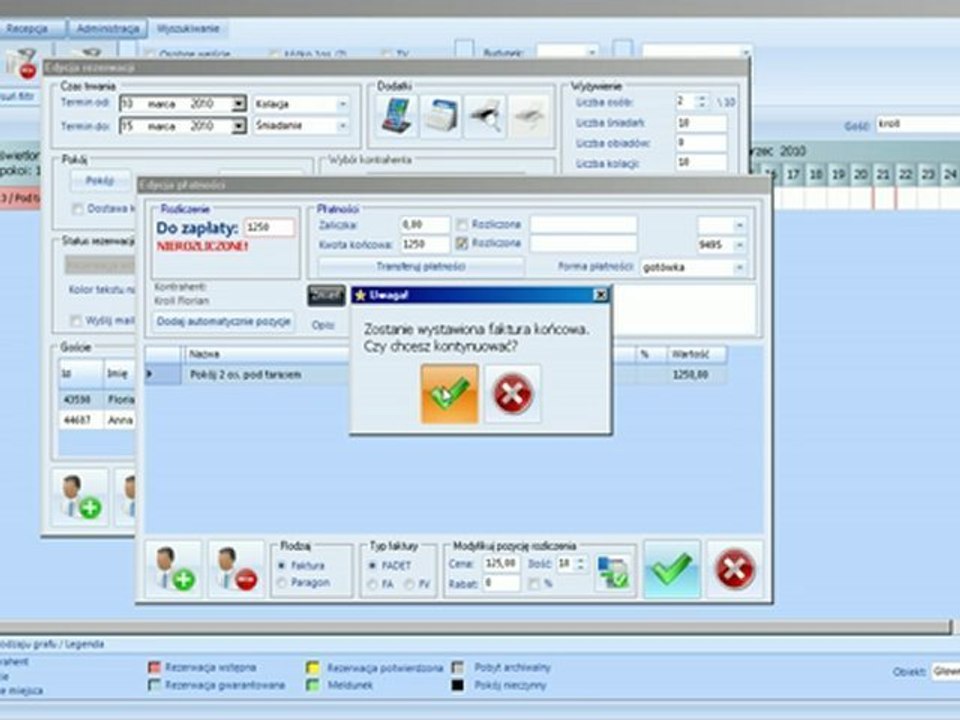The height and width of the screenshot is (720, 960).
Task: Accept payment edit with large green check
Action: pos(672,569)
